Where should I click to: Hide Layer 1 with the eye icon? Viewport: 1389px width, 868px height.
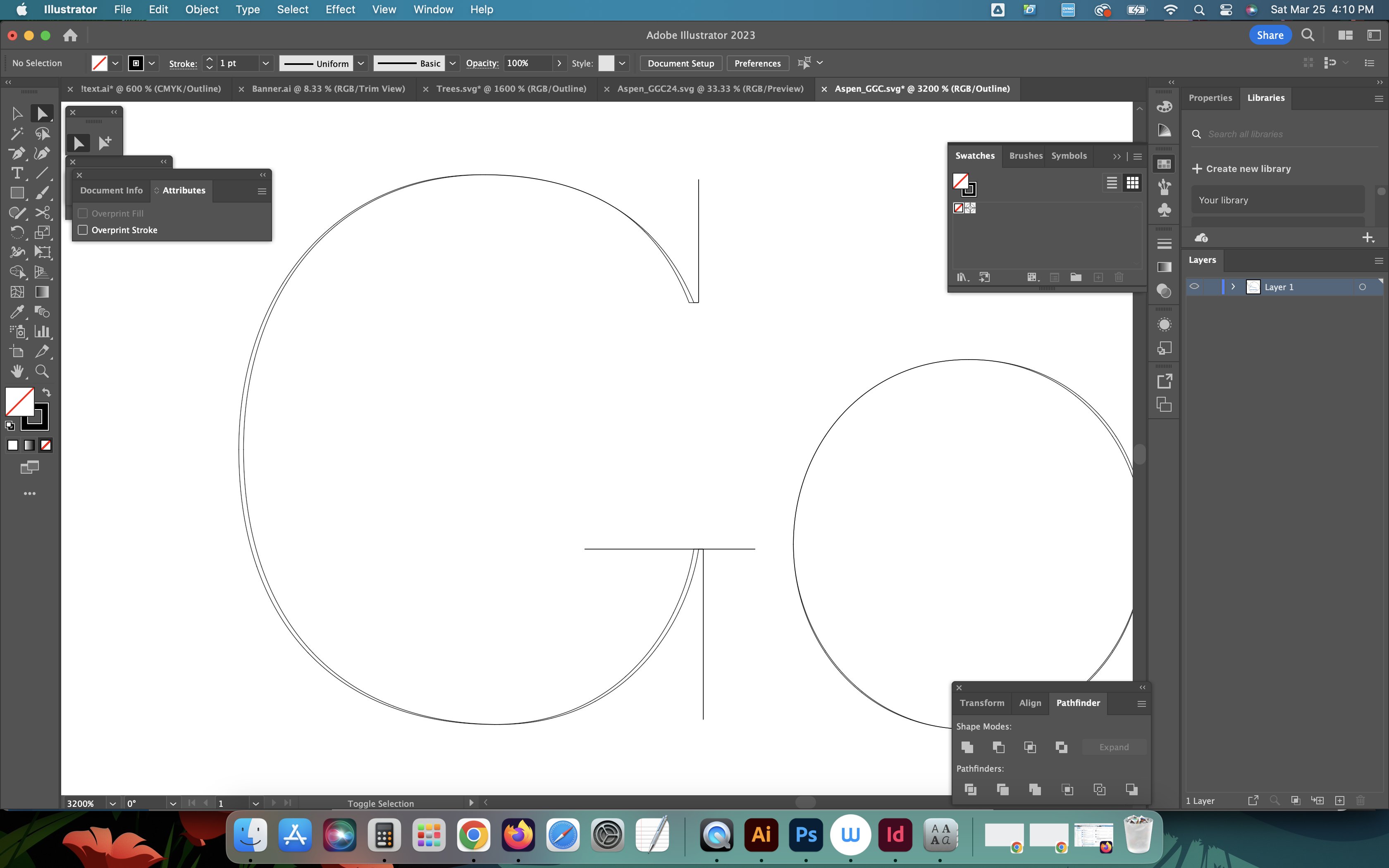pyautogui.click(x=1194, y=286)
